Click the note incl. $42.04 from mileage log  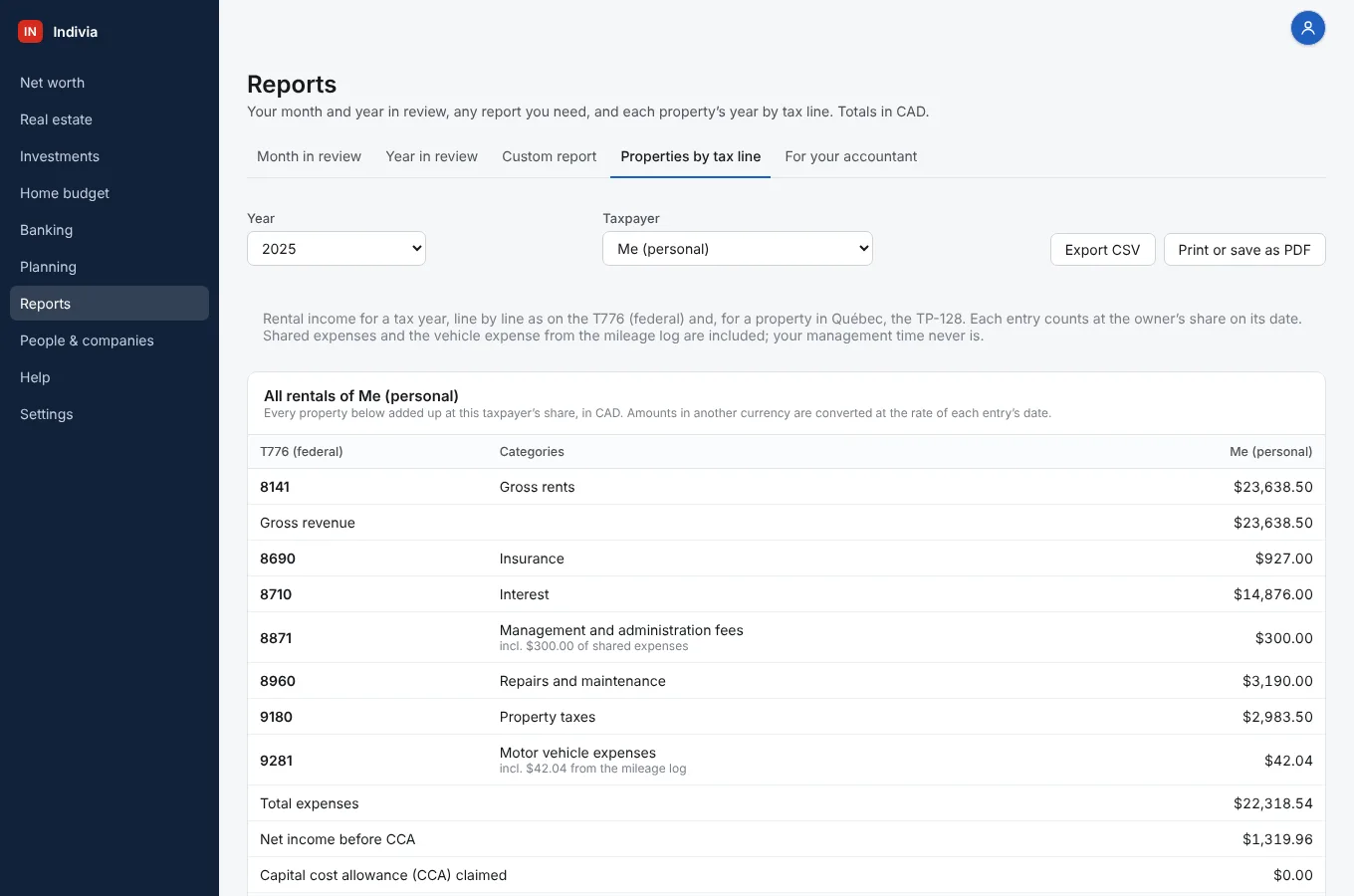pos(592,769)
